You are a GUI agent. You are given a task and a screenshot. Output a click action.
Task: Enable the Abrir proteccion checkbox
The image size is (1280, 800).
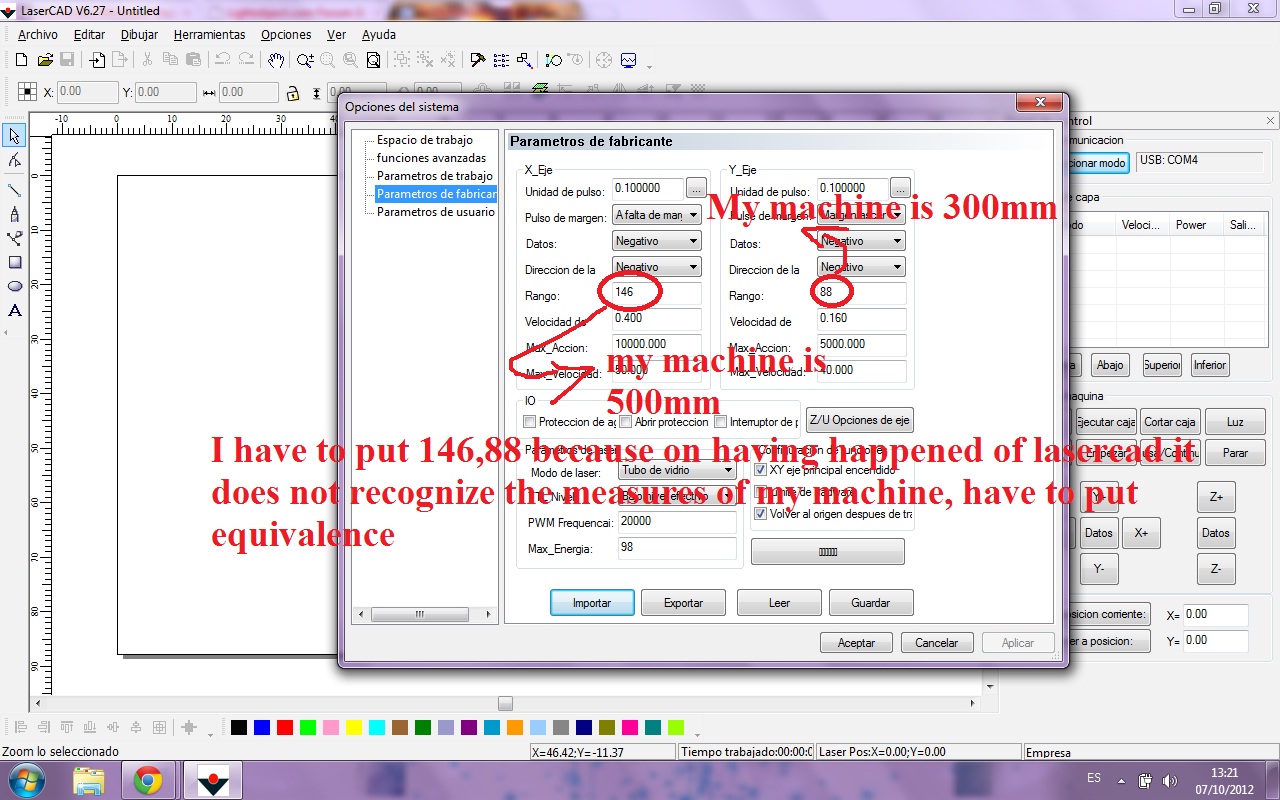click(625, 422)
